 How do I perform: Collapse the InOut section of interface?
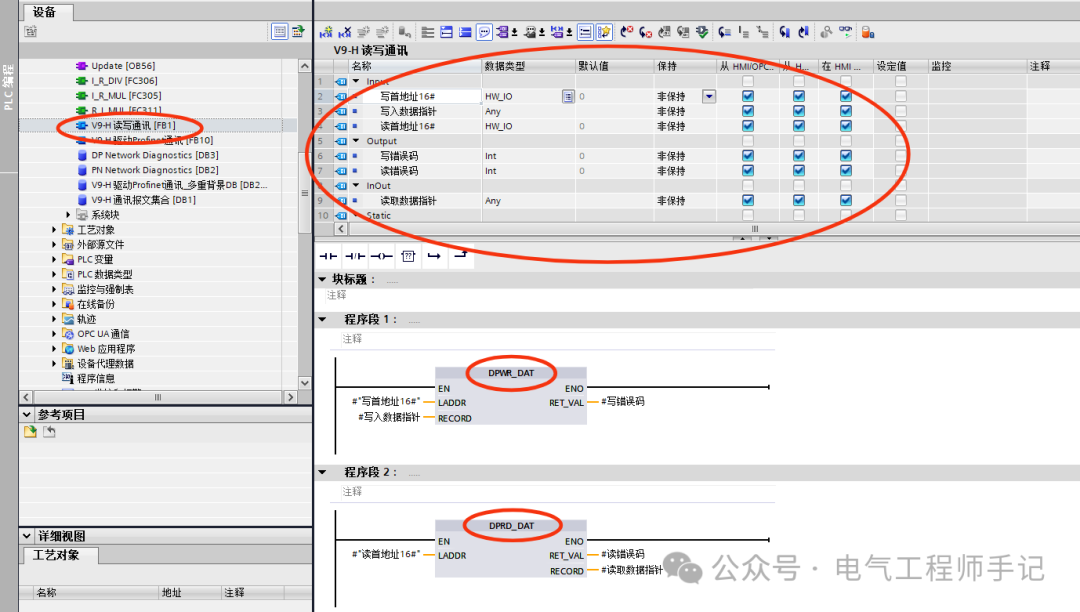[x=356, y=186]
